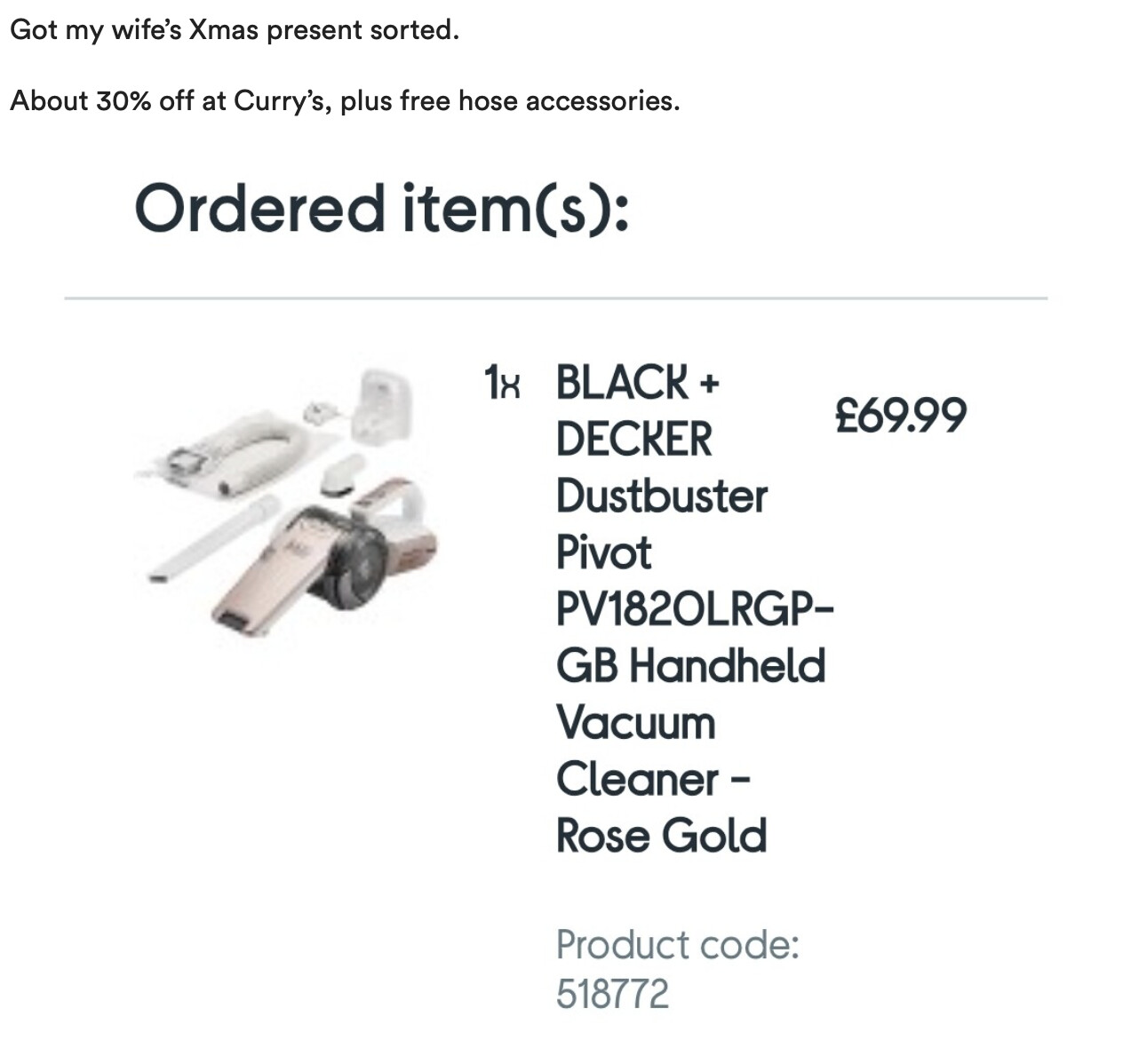
Task: Click the 1x quantity label
Action: [502, 383]
